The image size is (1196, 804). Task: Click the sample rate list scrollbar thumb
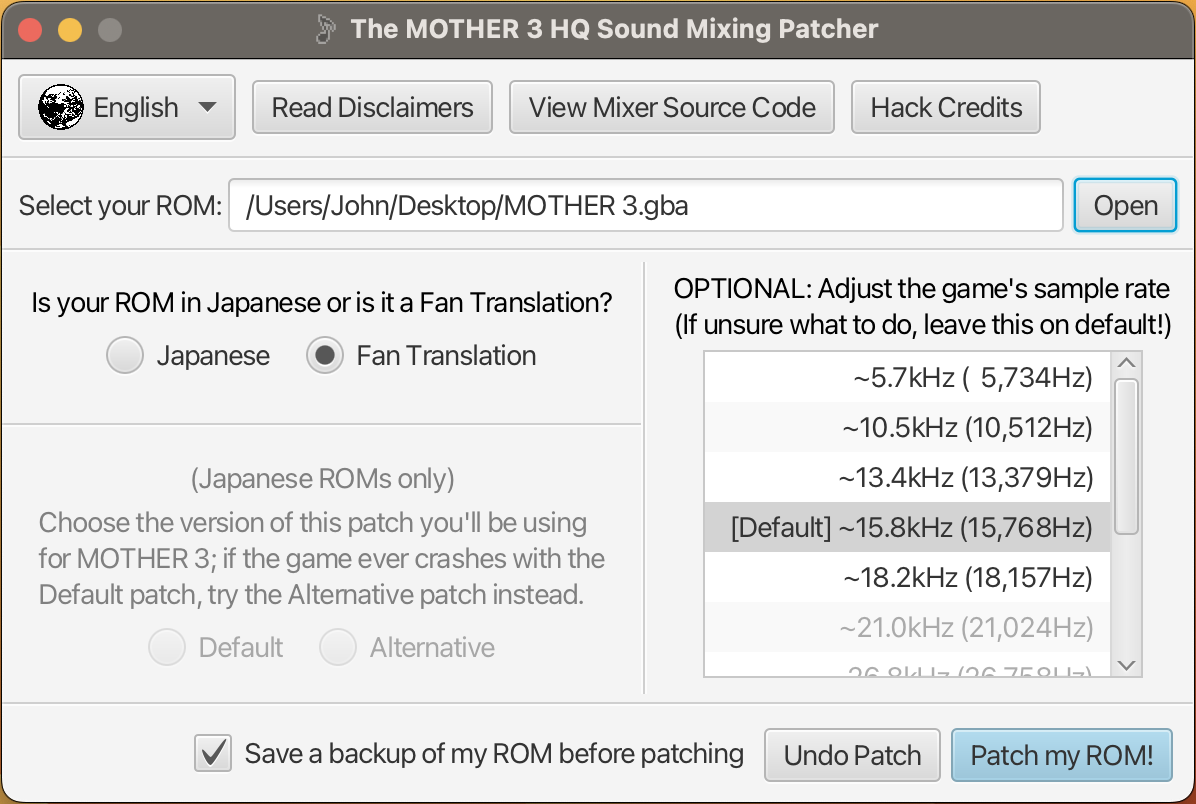(x=1127, y=456)
